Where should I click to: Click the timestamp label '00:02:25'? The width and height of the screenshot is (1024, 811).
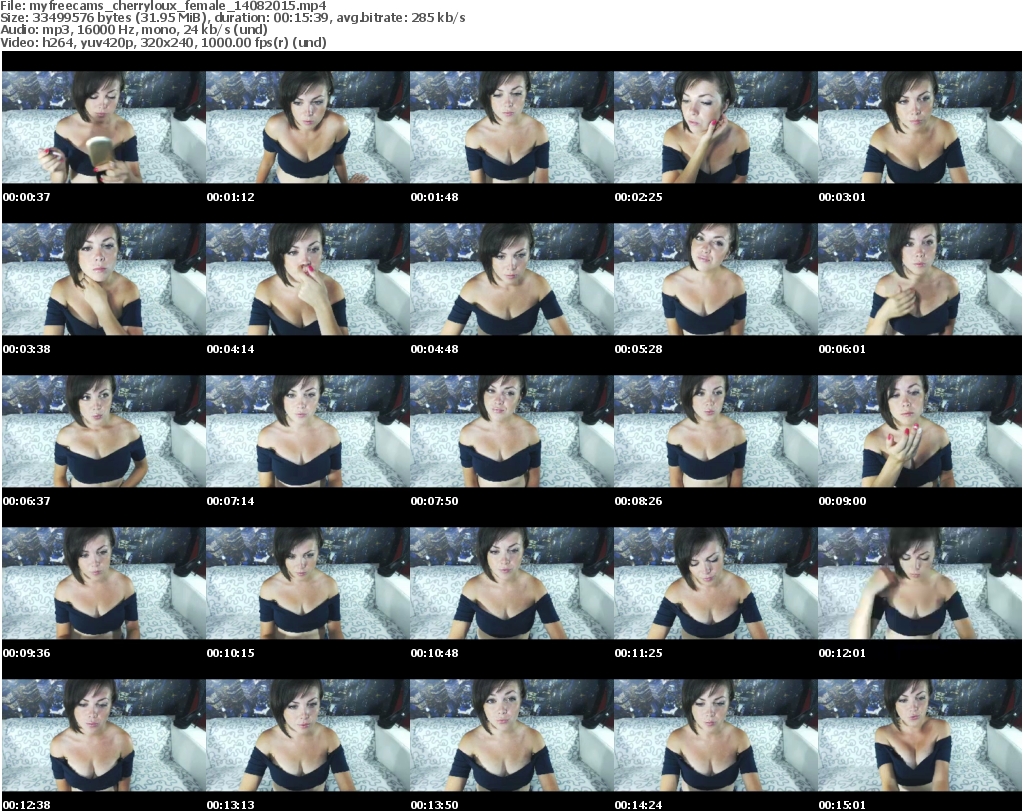(x=638, y=197)
